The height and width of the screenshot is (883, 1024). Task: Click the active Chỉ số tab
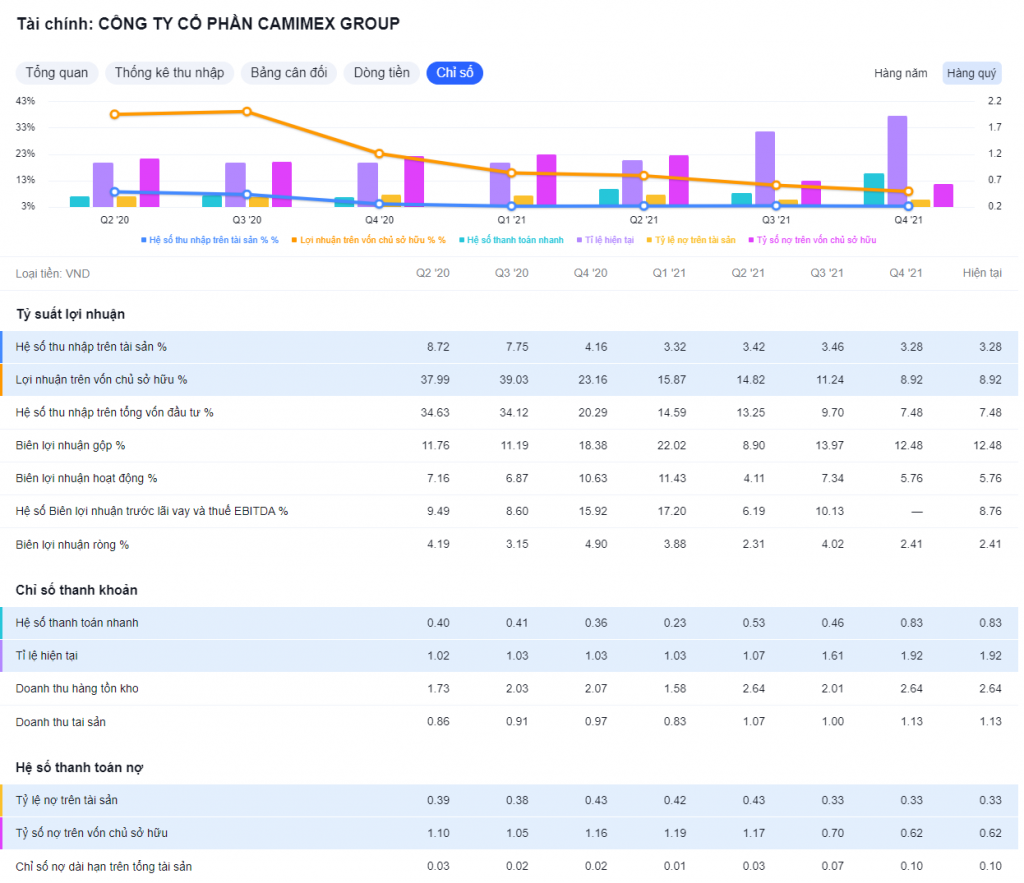pyautogui.click(x=455, y=72)
